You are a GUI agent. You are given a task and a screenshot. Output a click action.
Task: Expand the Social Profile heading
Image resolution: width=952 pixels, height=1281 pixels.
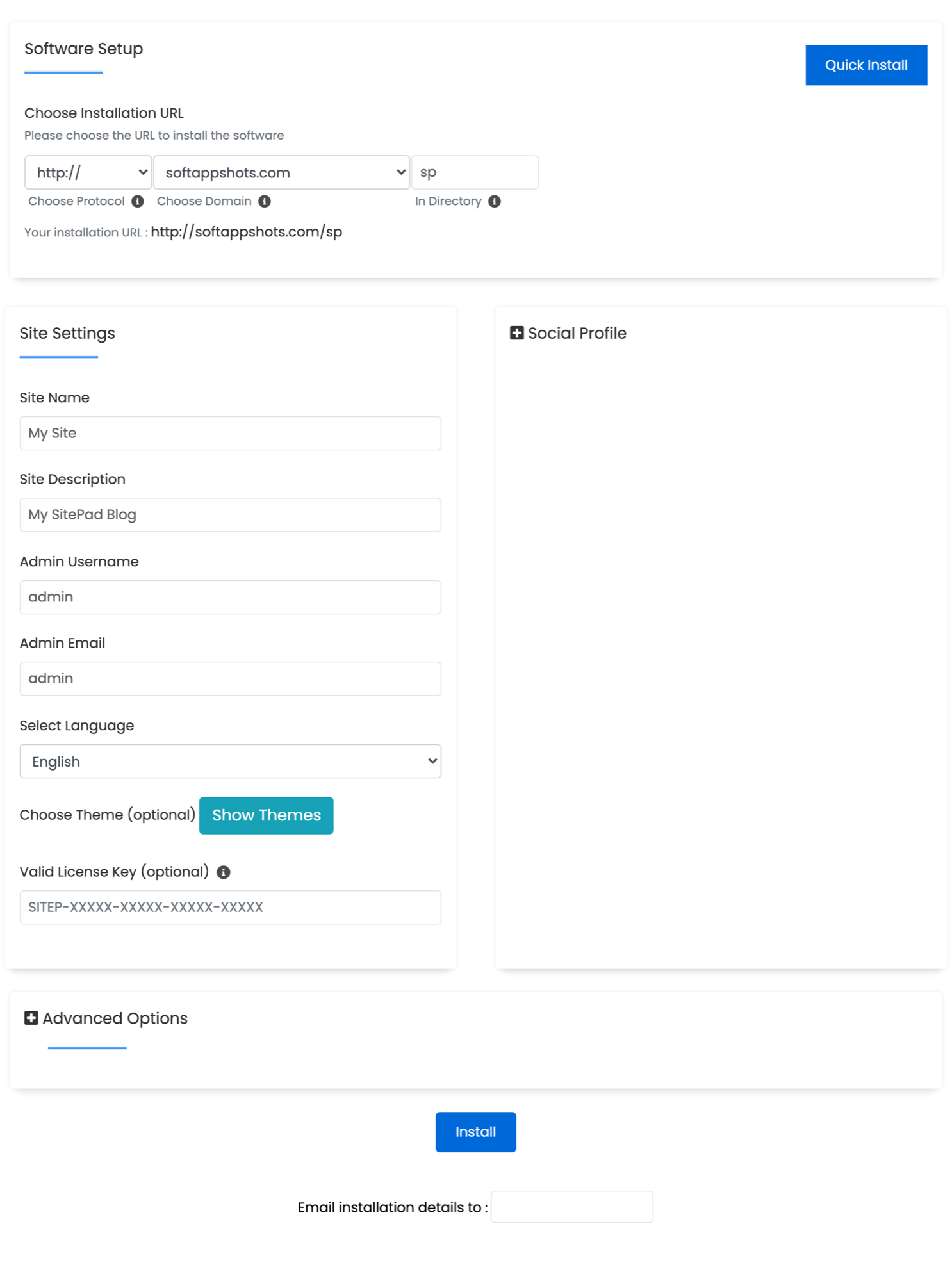[577, 333]
